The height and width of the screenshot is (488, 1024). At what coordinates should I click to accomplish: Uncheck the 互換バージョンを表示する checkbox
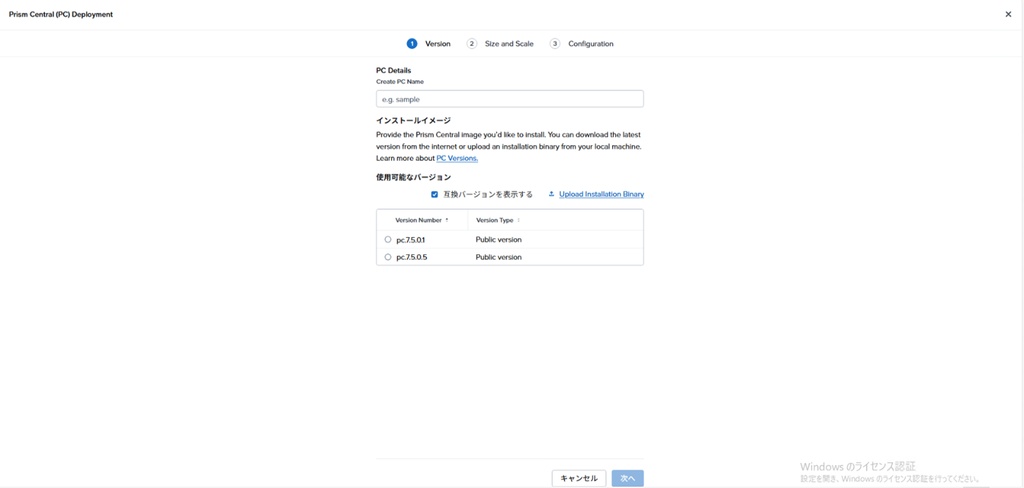(x=434, y=194)
